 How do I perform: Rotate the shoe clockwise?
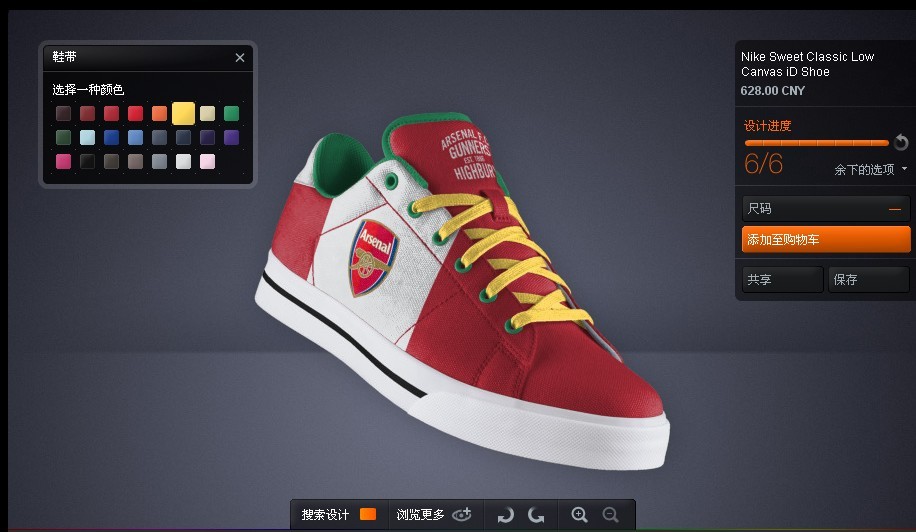[x=537, y=515]
